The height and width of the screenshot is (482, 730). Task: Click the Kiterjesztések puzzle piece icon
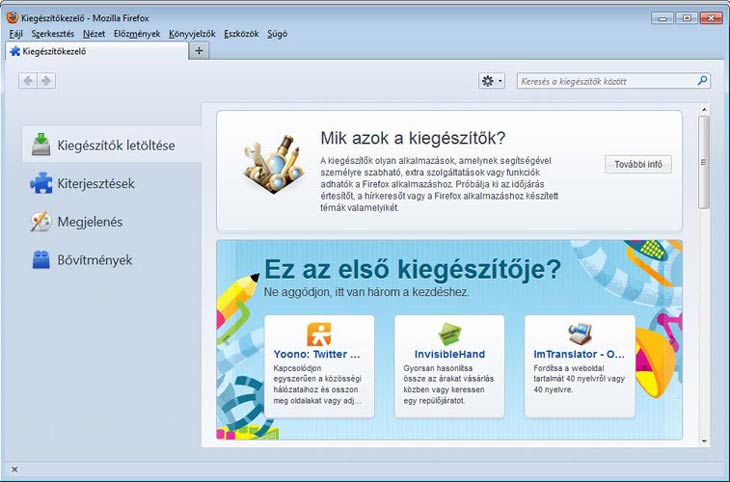point(41,183)
